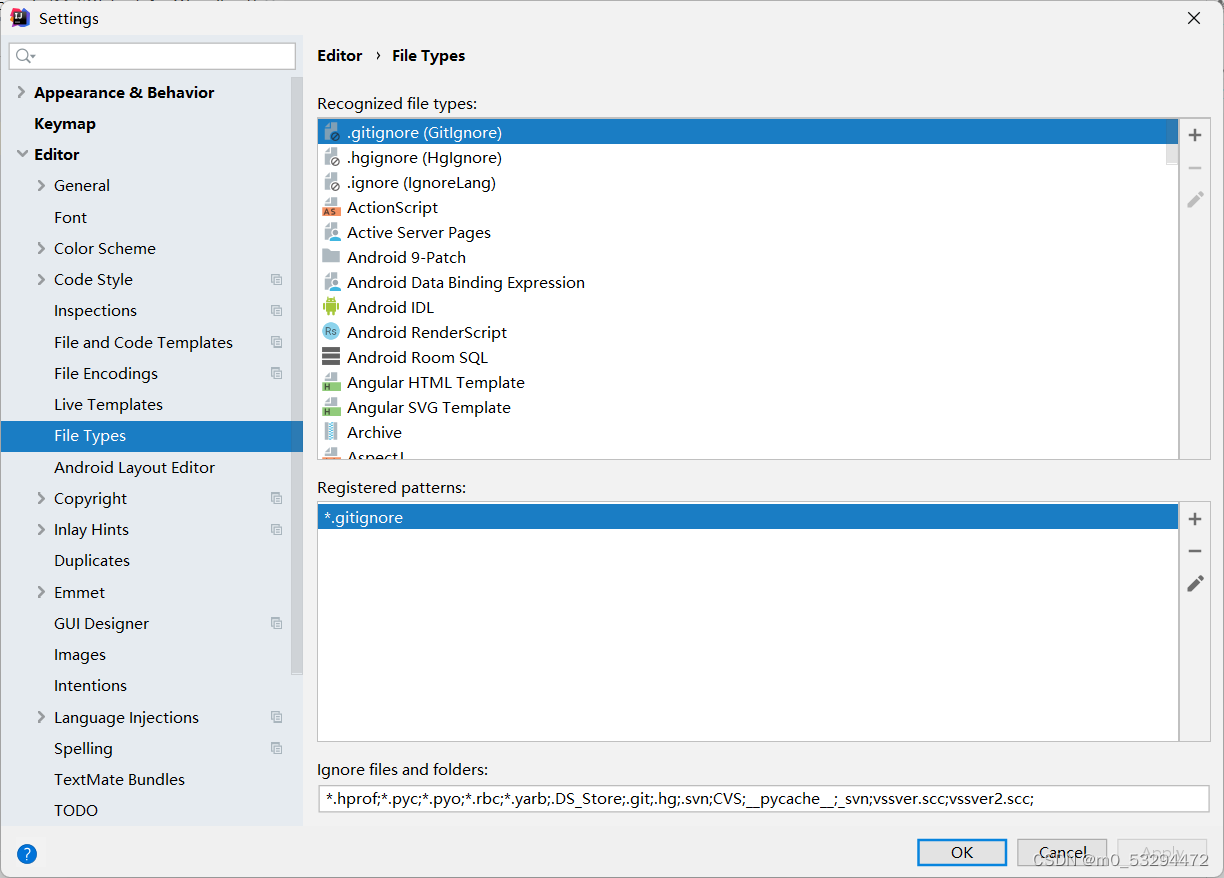This screenshot has height=878, width=1224.
Task: Click the Apply button
Action: [1163, 852]
